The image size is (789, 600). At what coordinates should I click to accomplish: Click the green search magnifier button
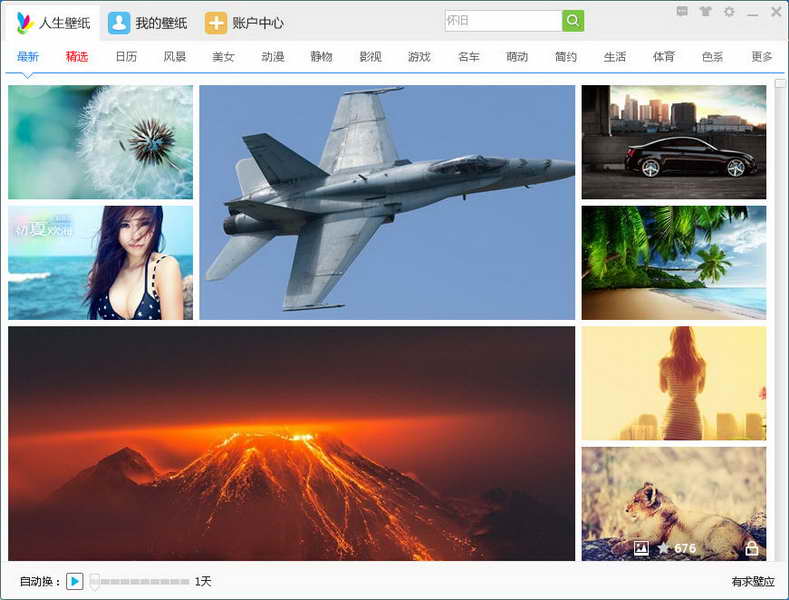tap(573, 21)
